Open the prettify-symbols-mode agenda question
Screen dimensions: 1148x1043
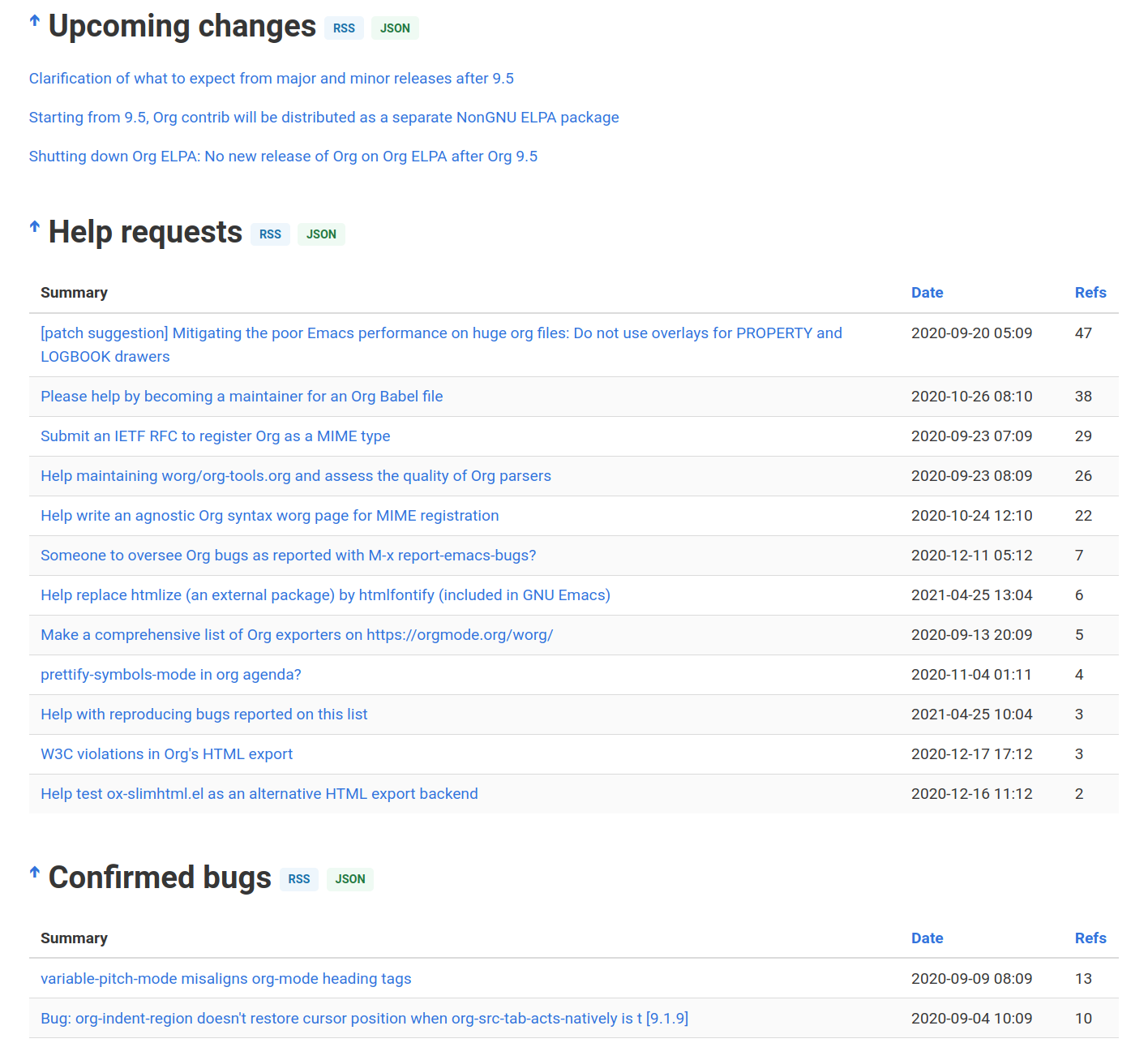coord(170,674)
